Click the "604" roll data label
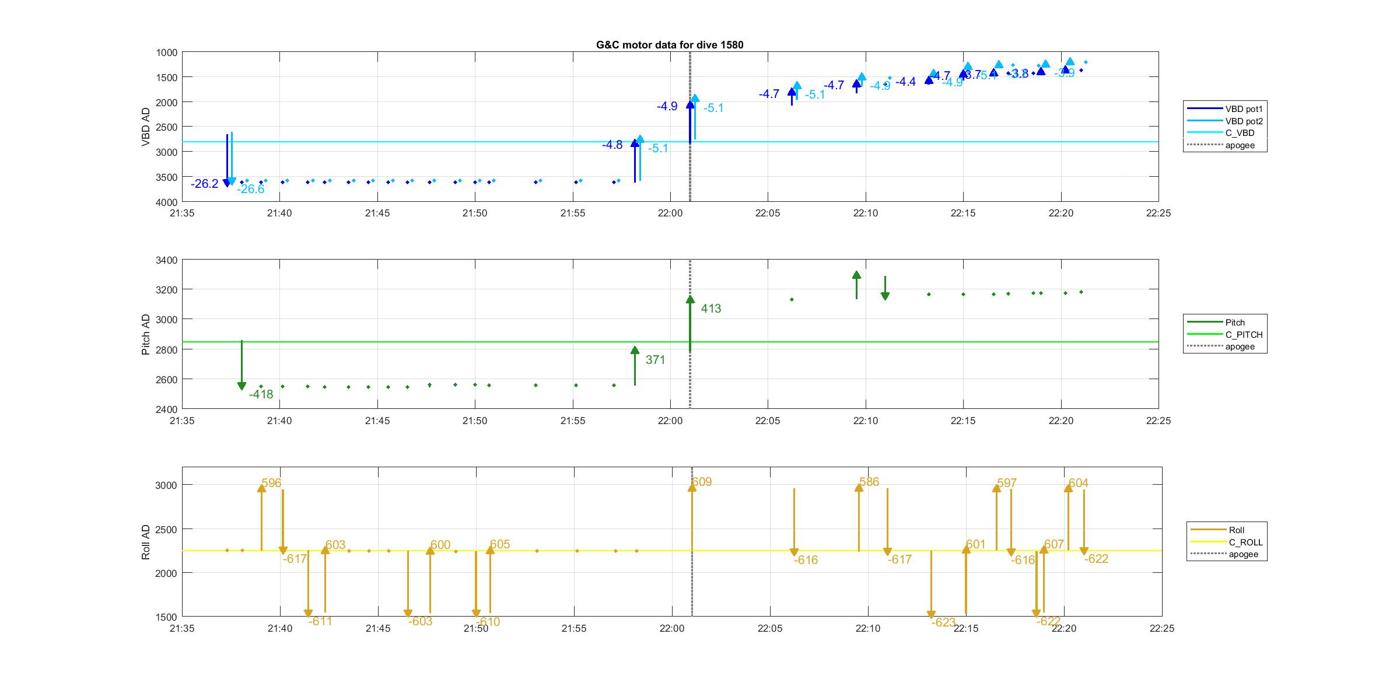The width and height of the screenshot is (1400, 693). click(x=1078, y=484)
